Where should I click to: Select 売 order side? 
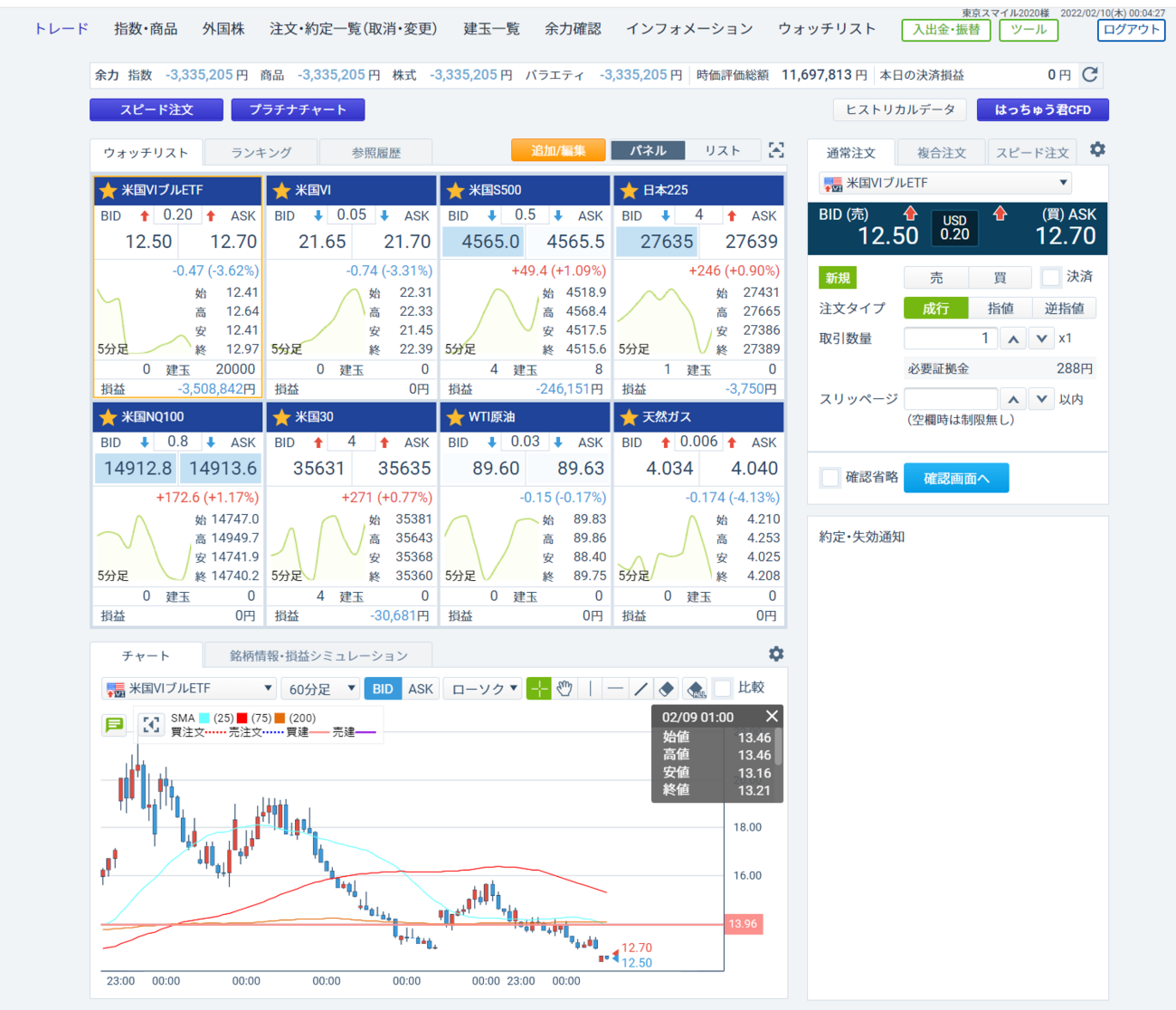click(x=936, y=278)
